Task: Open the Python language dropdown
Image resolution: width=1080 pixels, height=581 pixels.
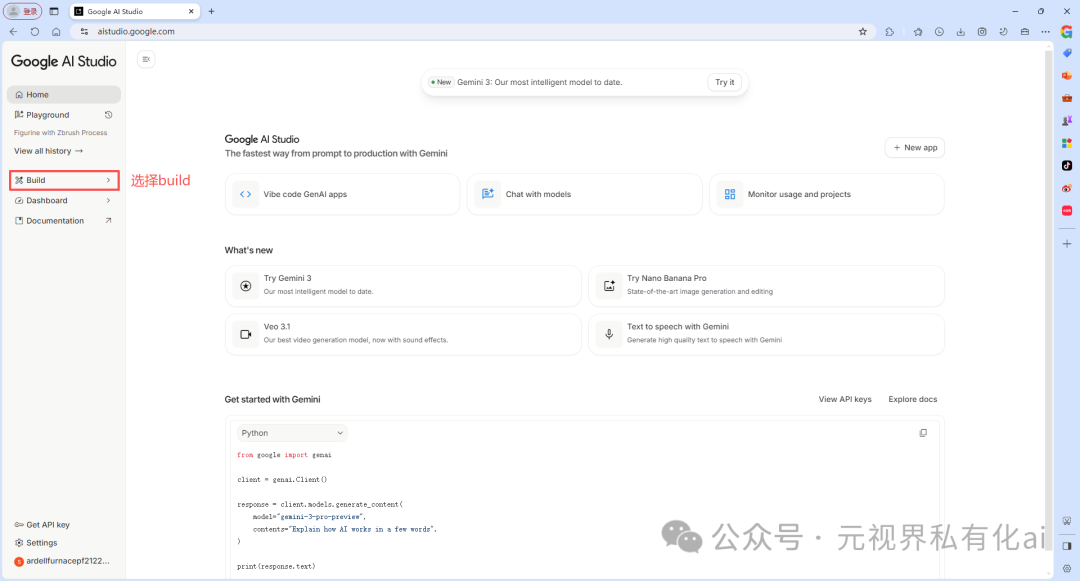Action: (x=292, y=433)
